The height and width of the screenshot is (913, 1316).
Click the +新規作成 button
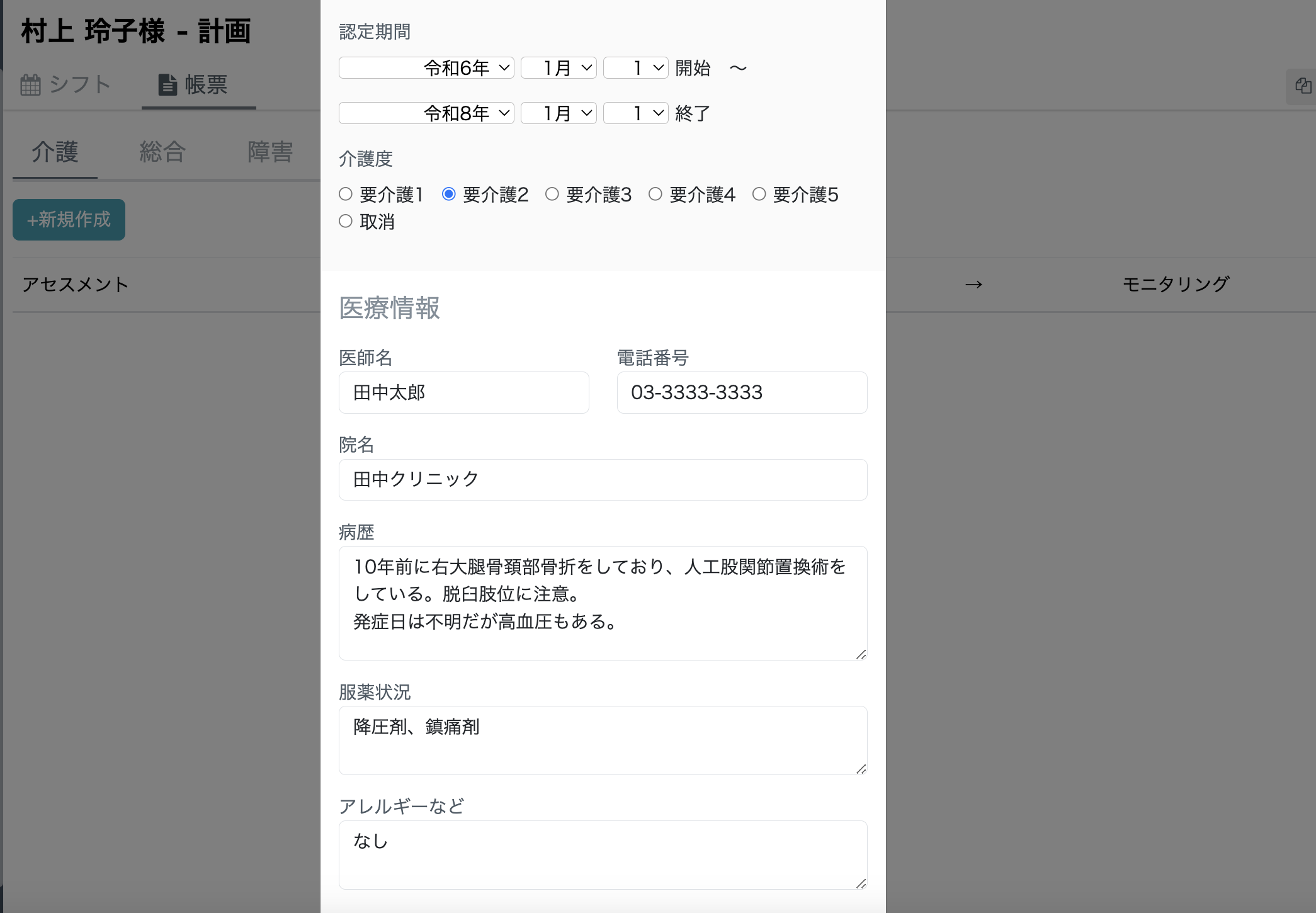(69, 219)
